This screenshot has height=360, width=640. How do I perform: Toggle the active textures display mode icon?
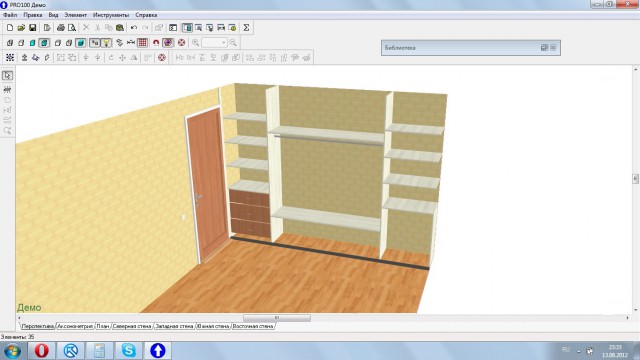pos(44,42)
